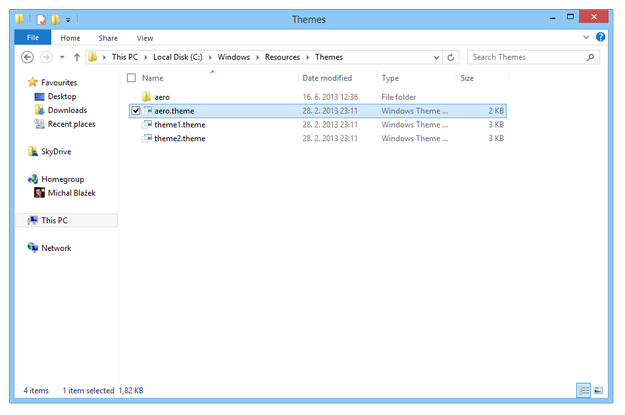Screen dimensions: 625x415
Task: Open Downloads in the navigation pane
Action: (67, 110)
